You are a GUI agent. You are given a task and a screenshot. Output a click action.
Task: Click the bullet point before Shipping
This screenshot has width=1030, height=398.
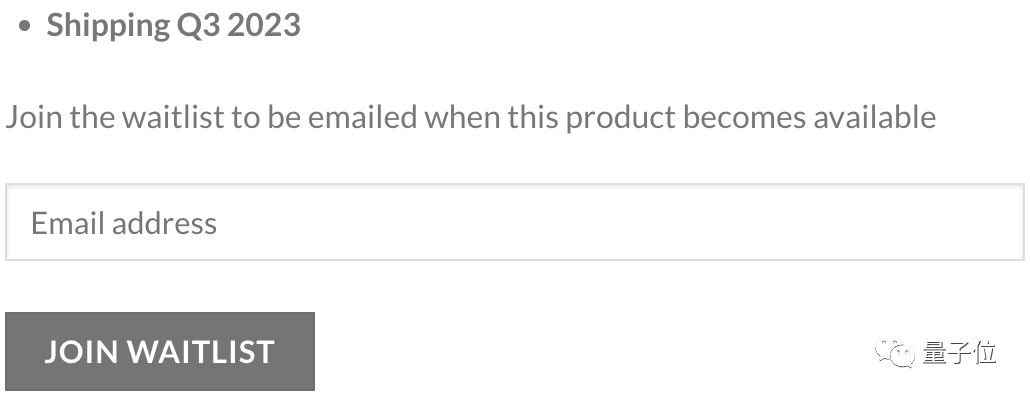(25, 26)
